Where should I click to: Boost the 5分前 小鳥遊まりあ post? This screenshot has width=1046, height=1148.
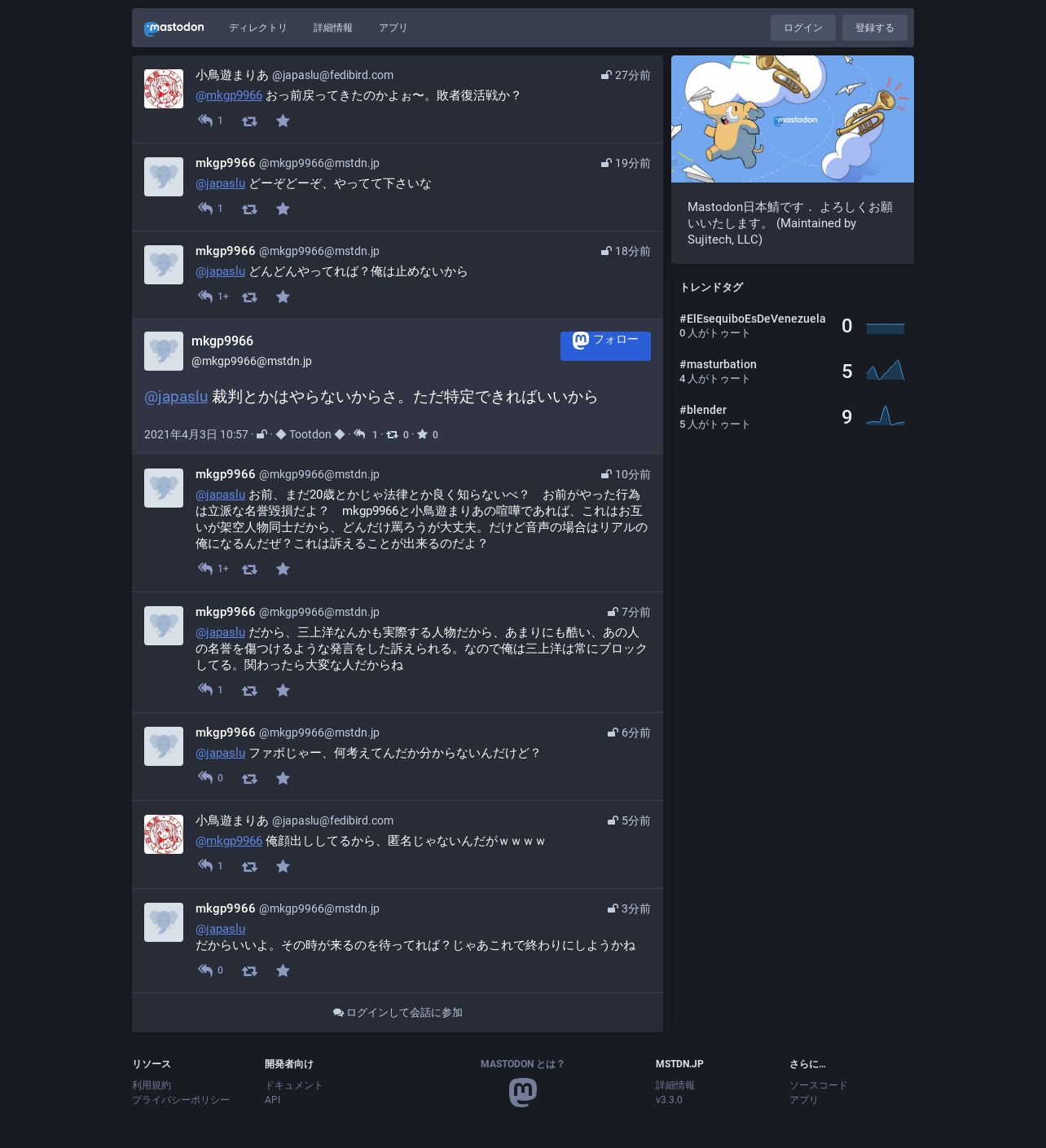[x=249, y=866]
